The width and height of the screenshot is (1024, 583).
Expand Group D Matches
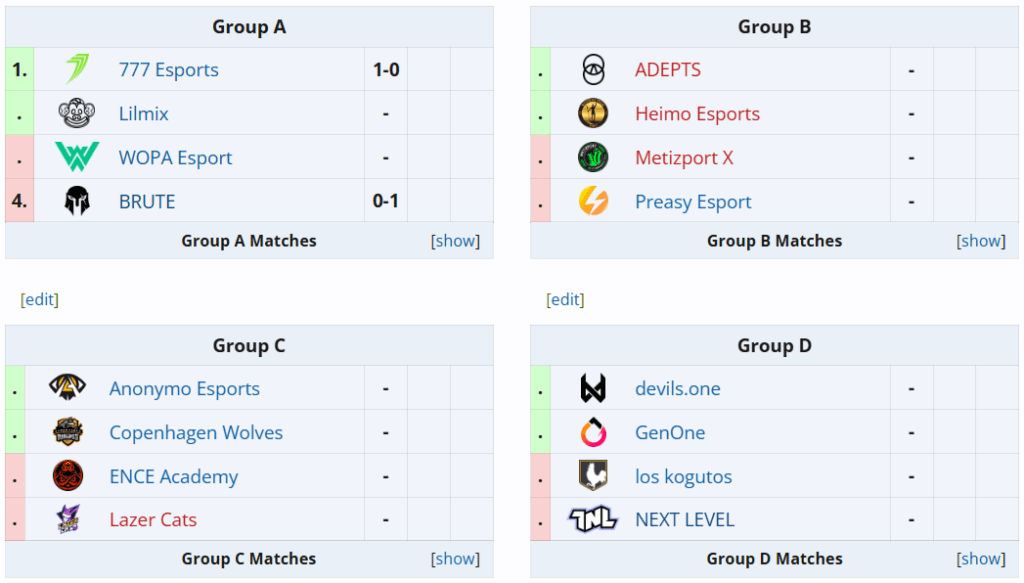(980, 559)
